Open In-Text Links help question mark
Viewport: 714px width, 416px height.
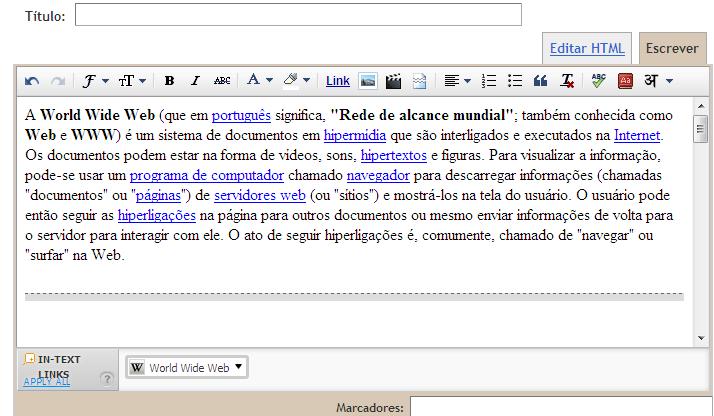pyautogui.click(x=107, y=378)
